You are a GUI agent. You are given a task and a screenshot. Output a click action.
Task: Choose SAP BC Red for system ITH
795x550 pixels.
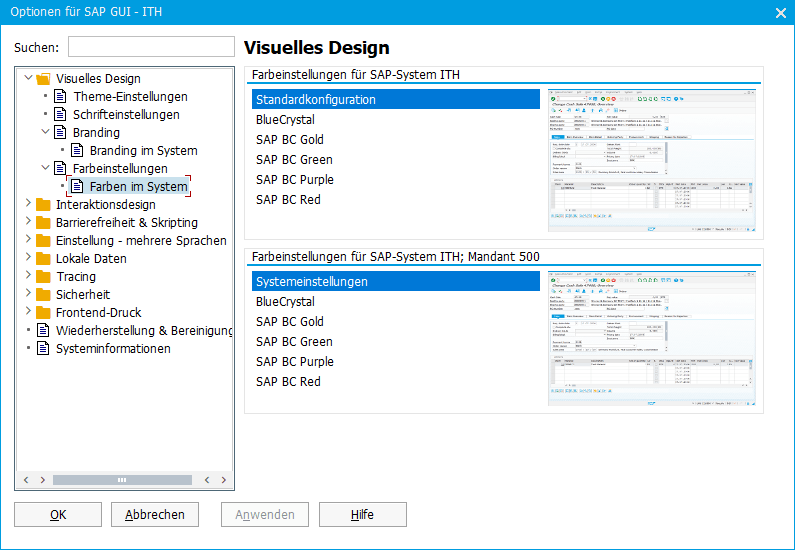pyautogui.click(x=396, y=200)
